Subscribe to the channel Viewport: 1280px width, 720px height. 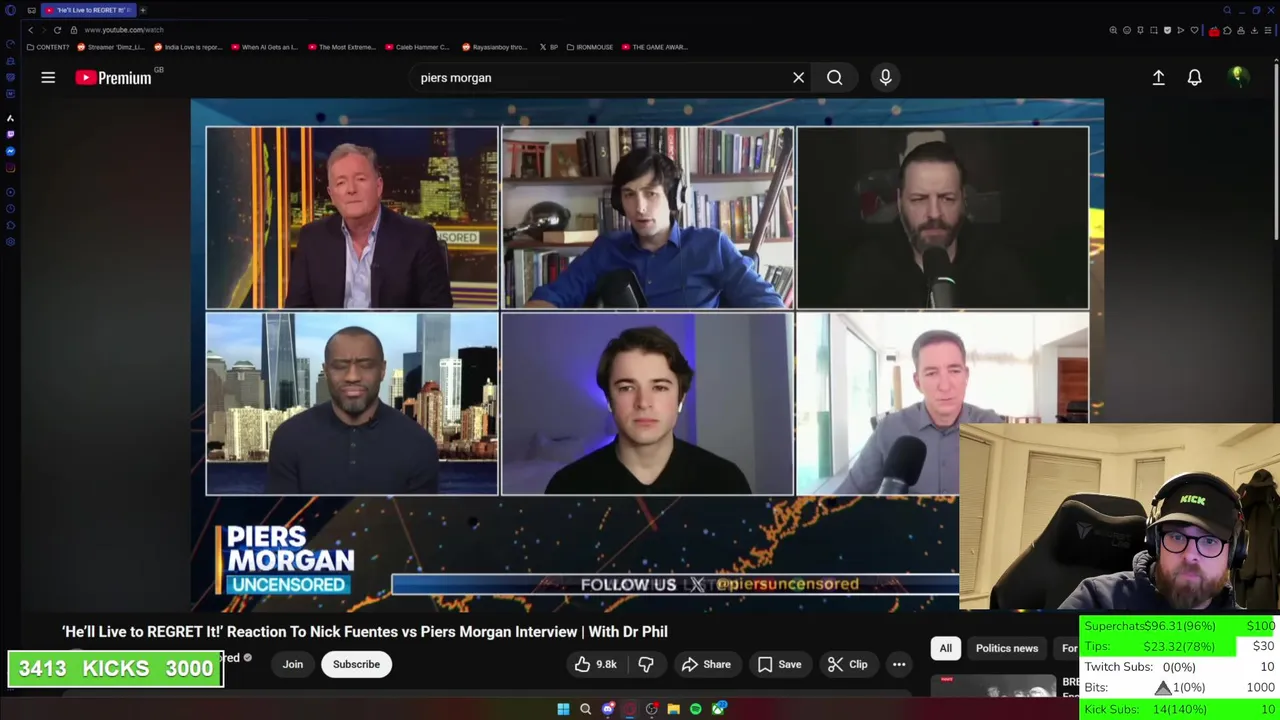point(356,664)
